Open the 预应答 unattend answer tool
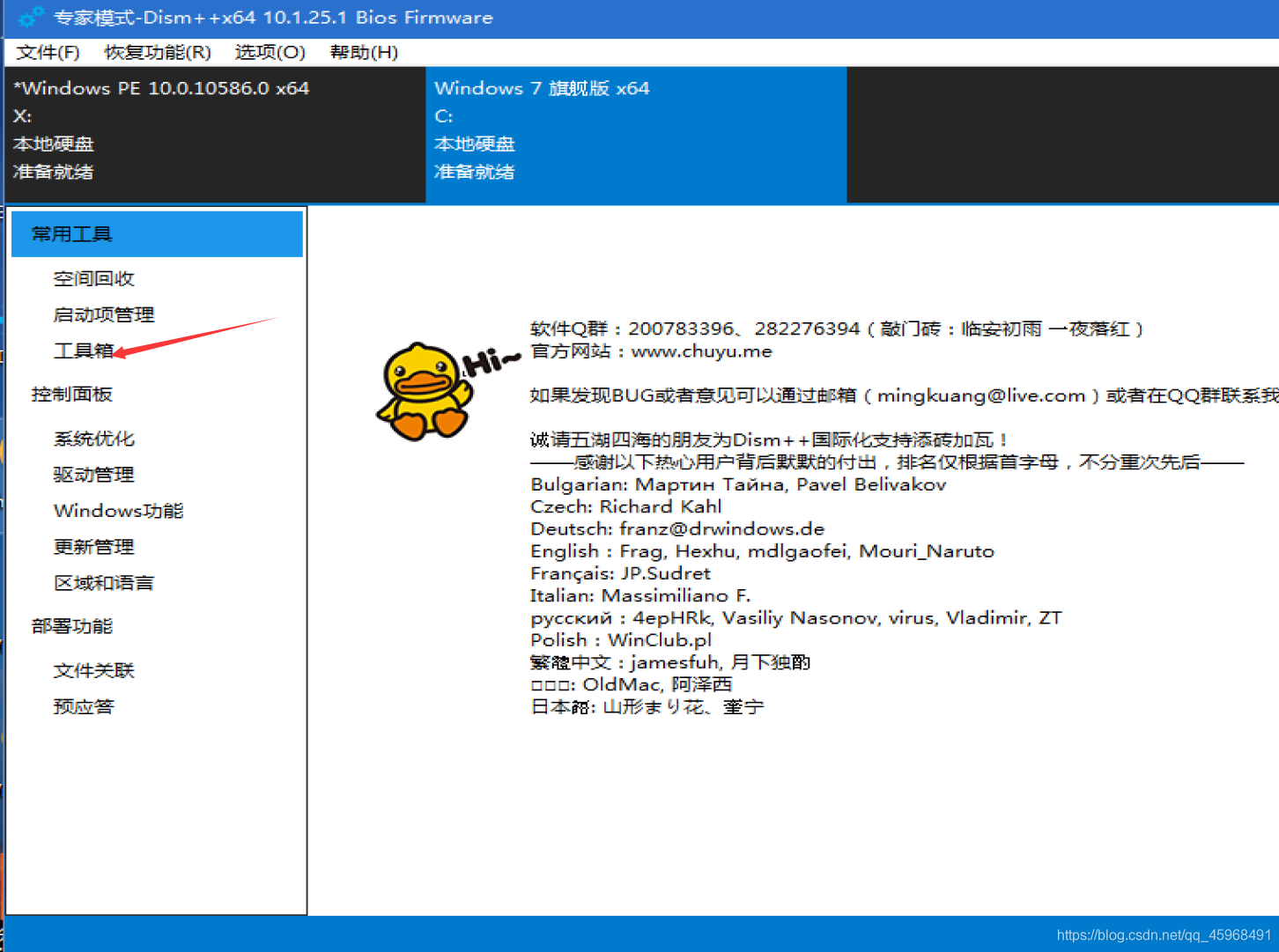Viewport: 1279px width, 952px height. (83, 705)
